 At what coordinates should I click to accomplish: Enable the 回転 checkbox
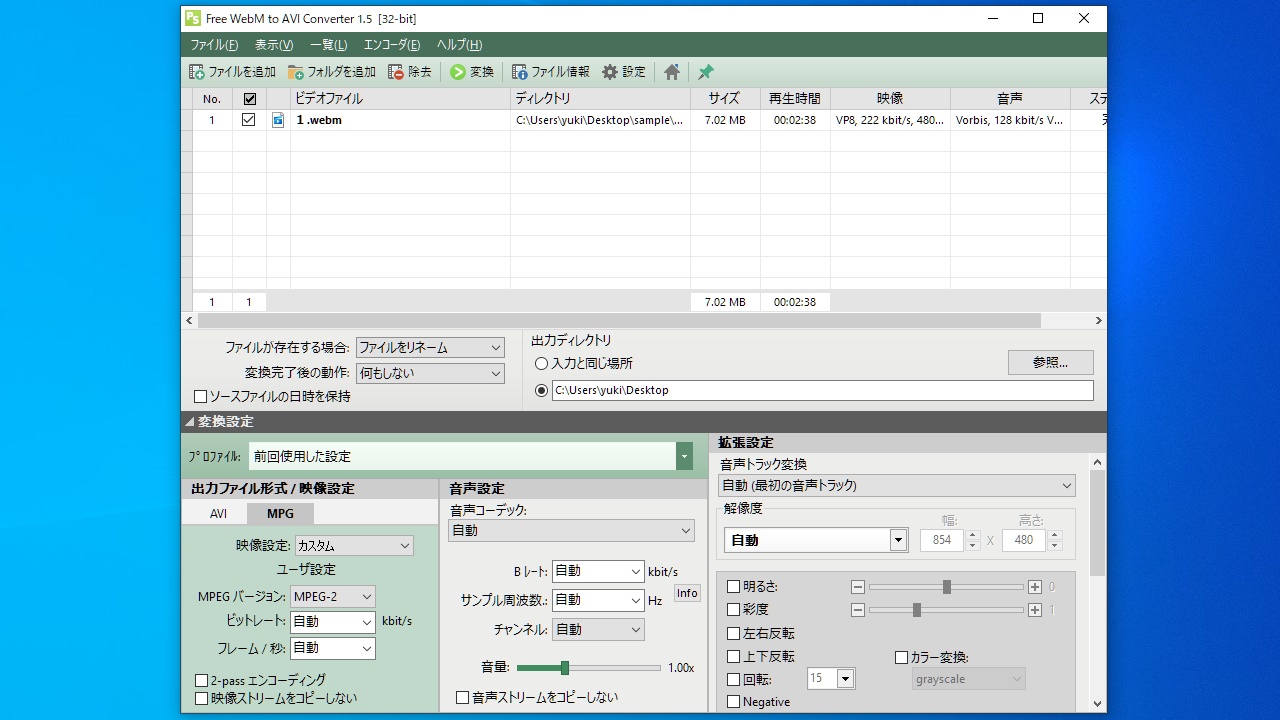pyautogui.click(x=733, y=679)
